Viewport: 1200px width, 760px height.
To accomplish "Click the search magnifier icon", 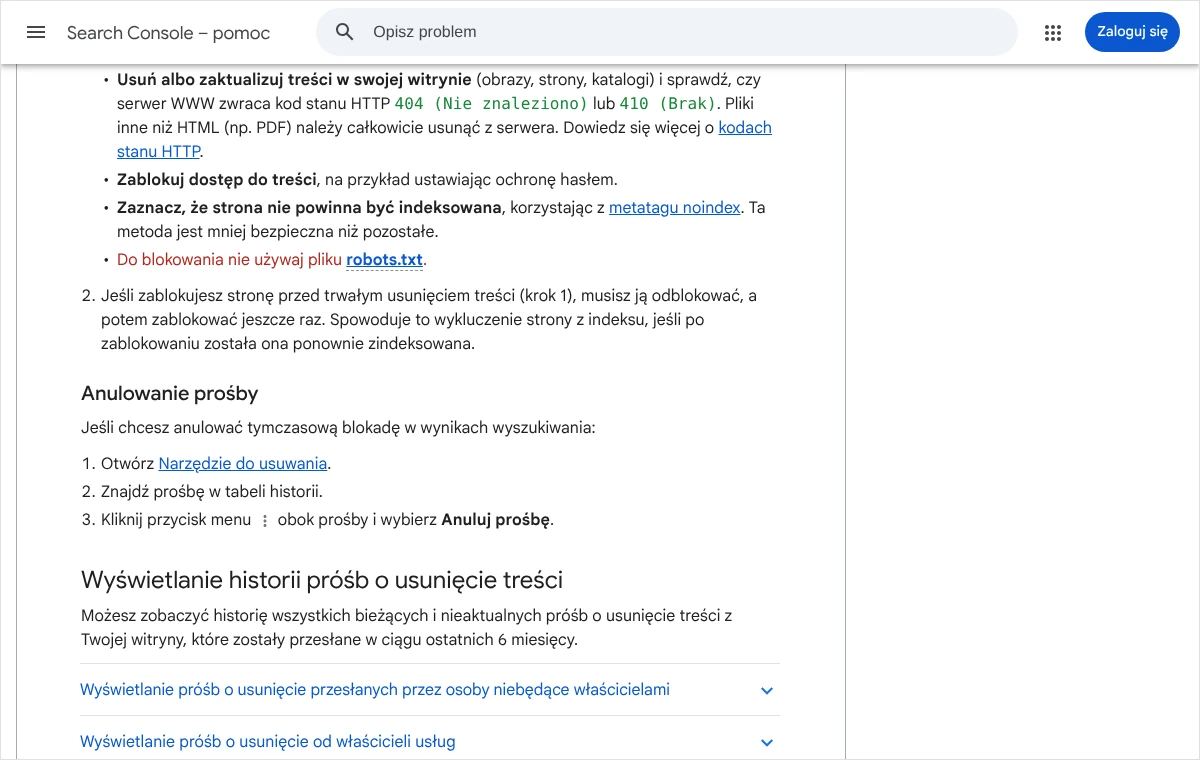I will point(345,32).
